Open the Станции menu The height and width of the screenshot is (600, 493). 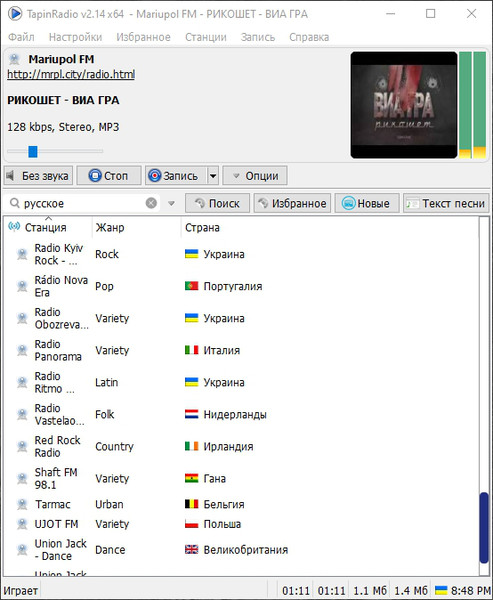pyautogui.click(x=206, y=37)
